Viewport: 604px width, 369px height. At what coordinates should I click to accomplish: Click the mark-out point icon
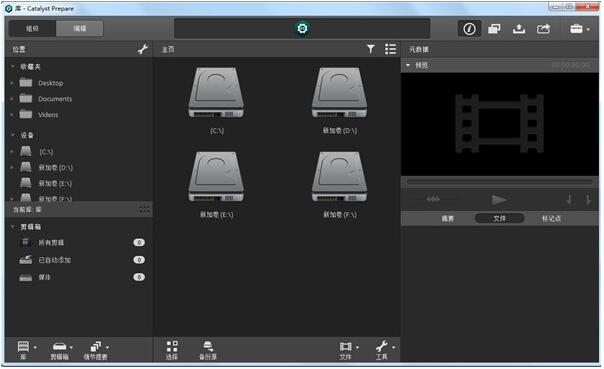pos(588,200)
